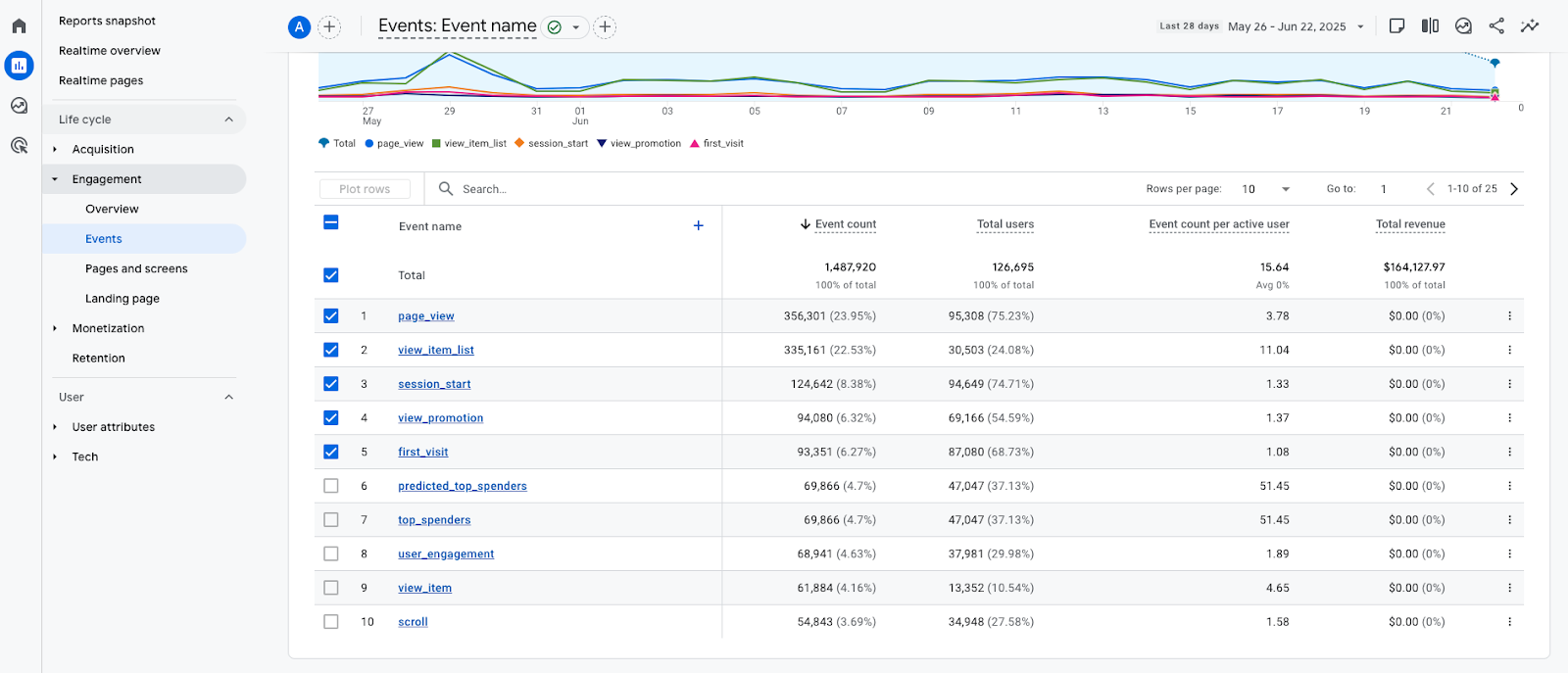The image size is (1568, 673).
Task: Open the Advertising icon in left rail
Action: [19, 146]
